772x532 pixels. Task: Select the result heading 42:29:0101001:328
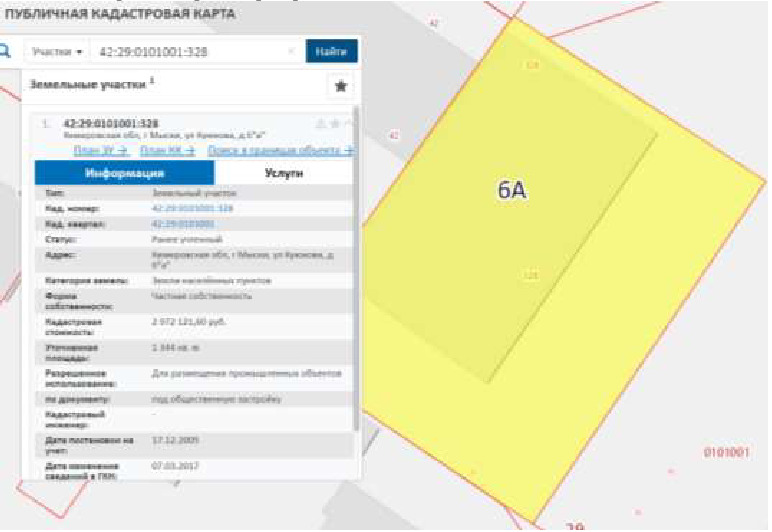110,123
